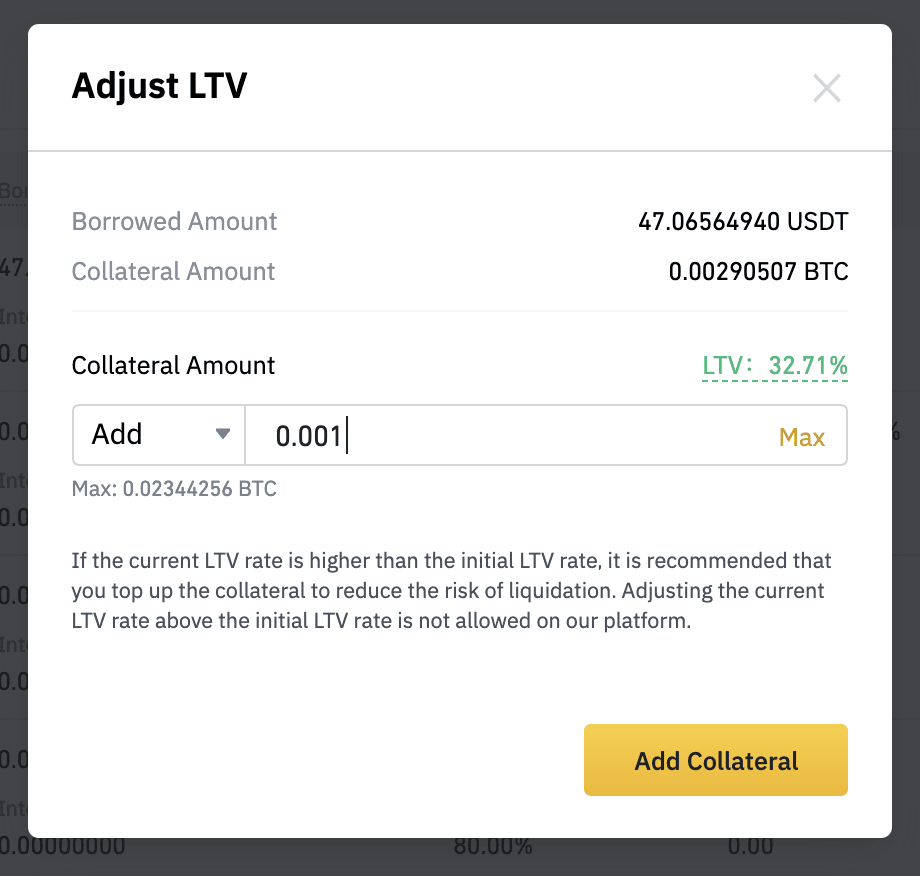Click the triangle arrow beside Add
This screenshot has height=876, width=920.
pos(222,434)
